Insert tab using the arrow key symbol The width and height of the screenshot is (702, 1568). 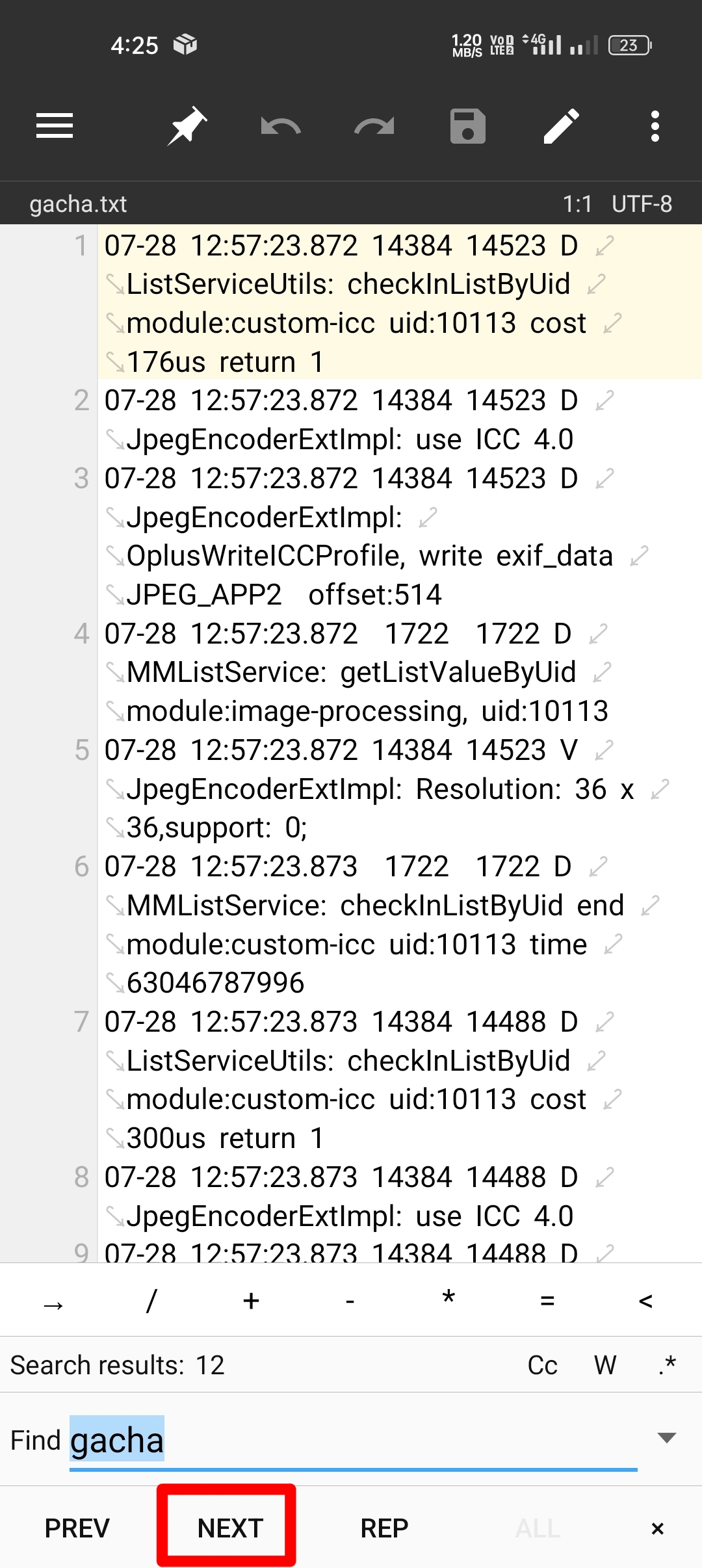pyautogui.click(x=53, y=1301)
